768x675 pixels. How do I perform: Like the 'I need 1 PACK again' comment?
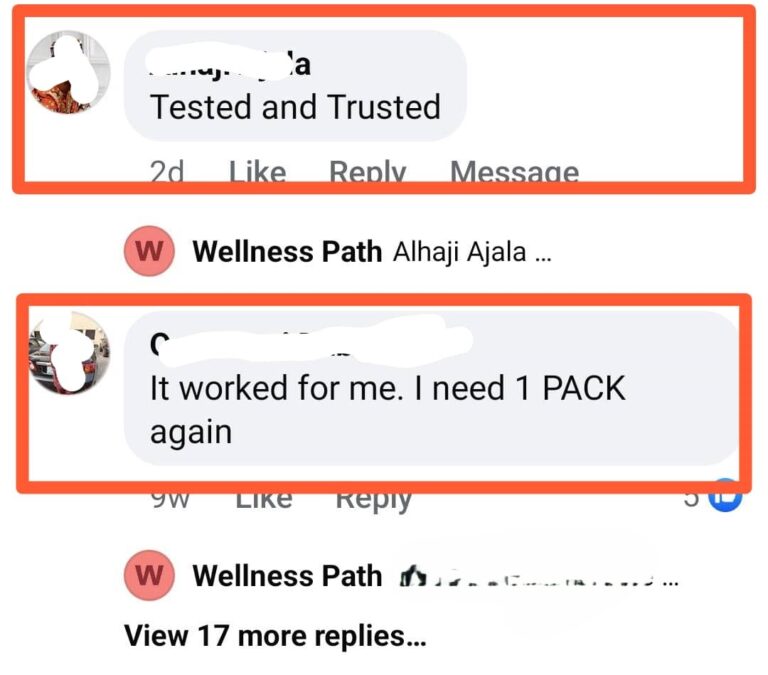pyautogui.click(x=264, y=499)
